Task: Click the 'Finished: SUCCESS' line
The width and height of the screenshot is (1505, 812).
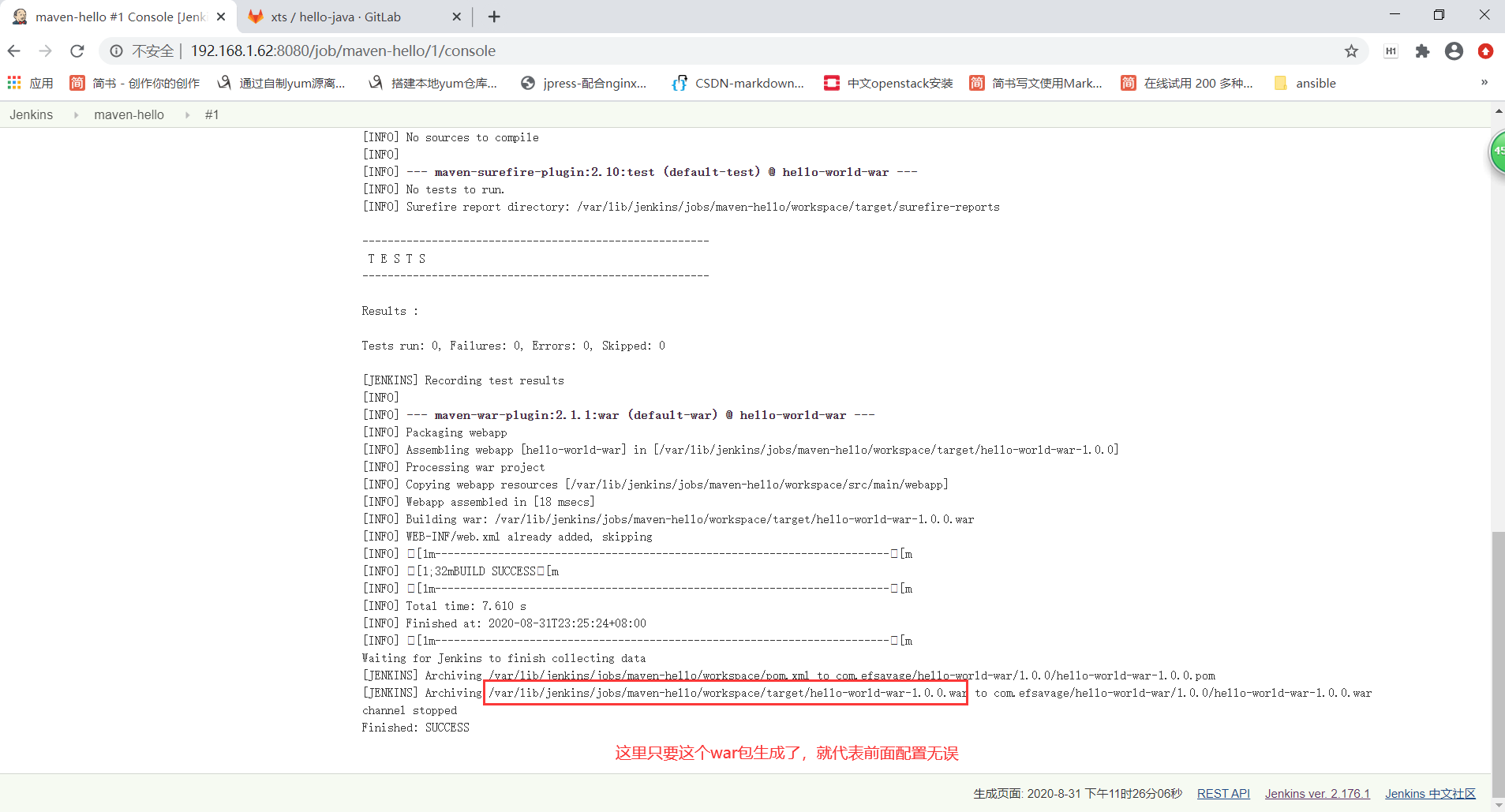Action: point(415,728)
